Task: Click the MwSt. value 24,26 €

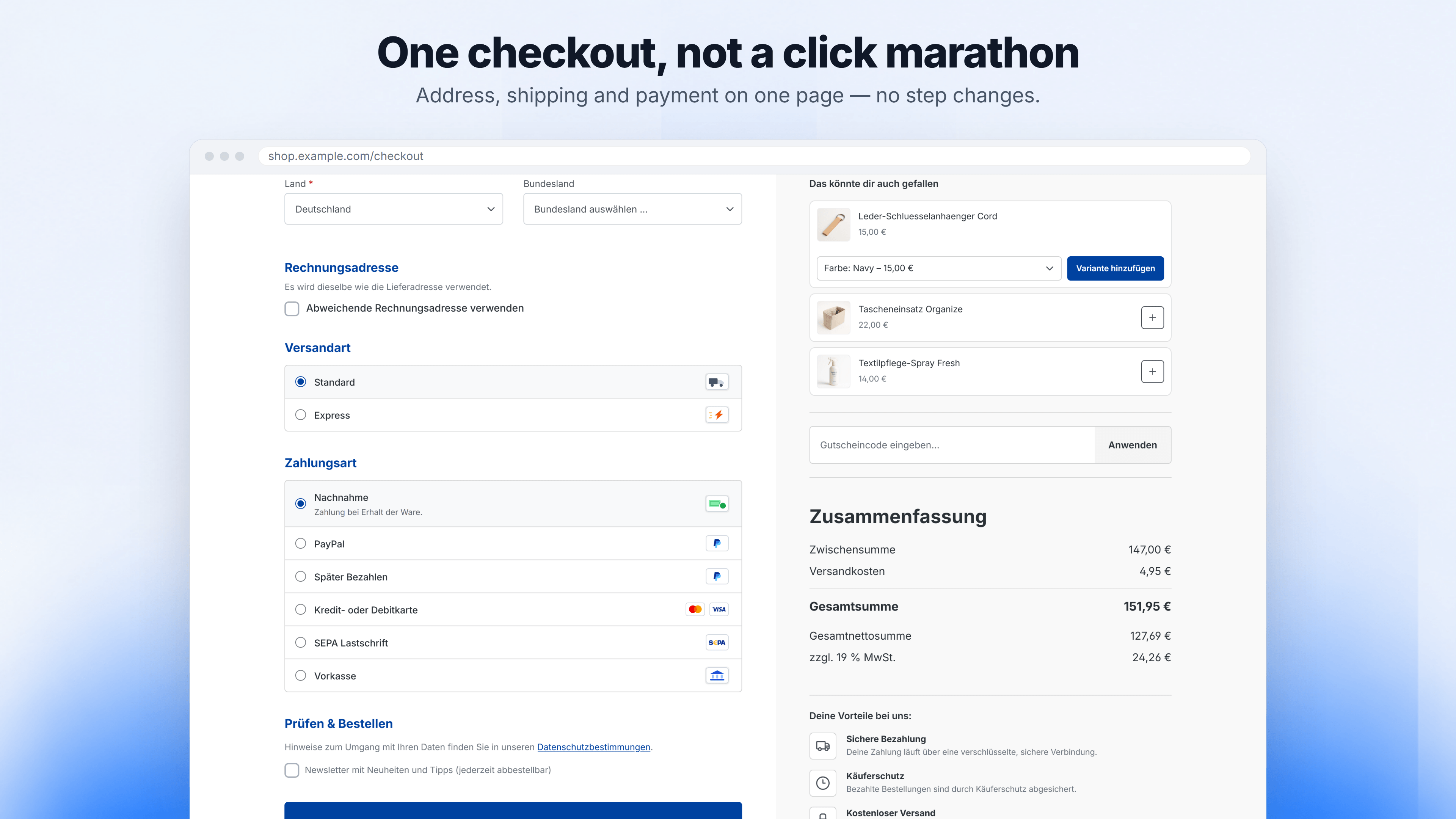Action: pos(1152,657)
